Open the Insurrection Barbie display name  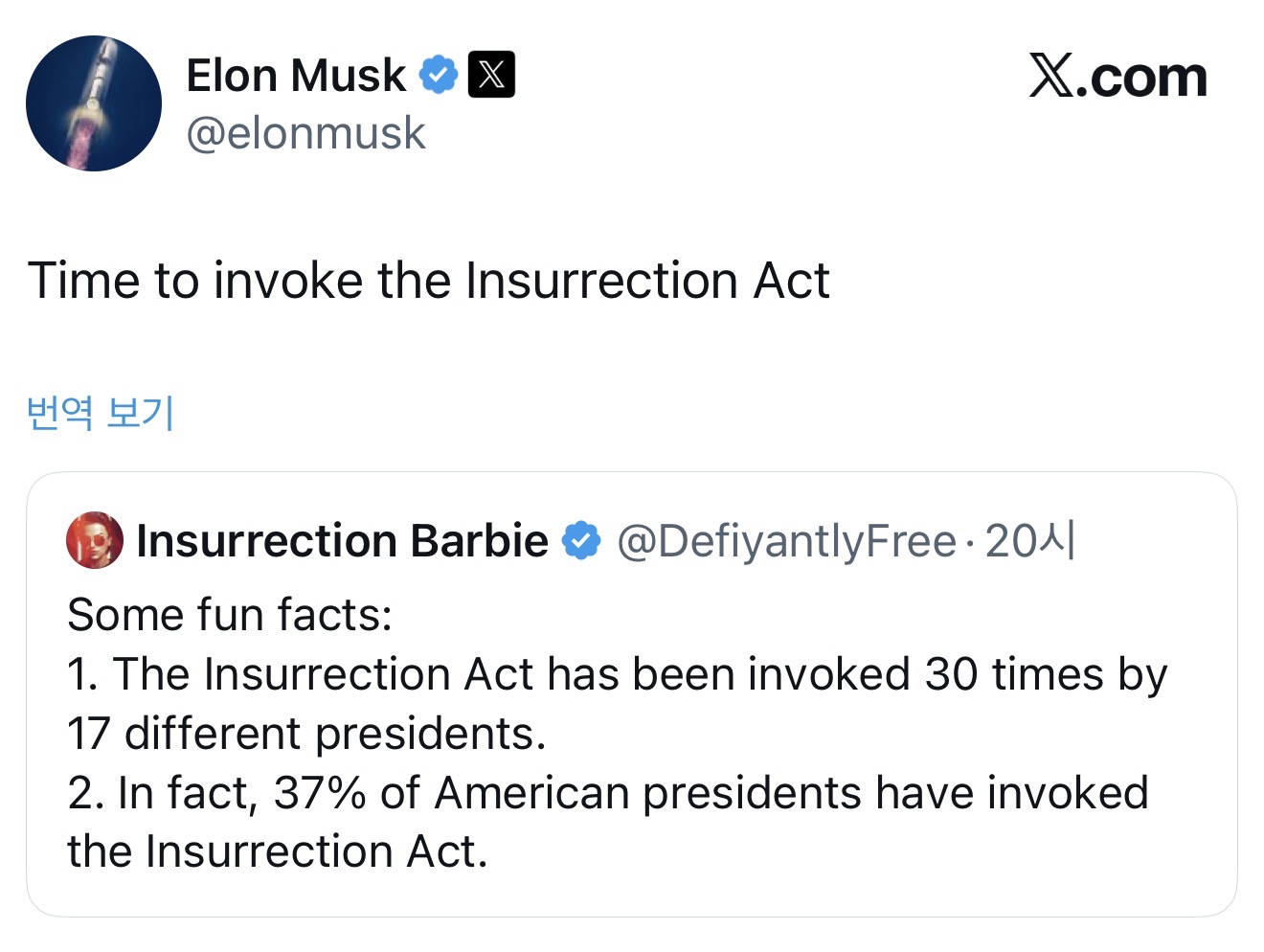pos(342,541)
